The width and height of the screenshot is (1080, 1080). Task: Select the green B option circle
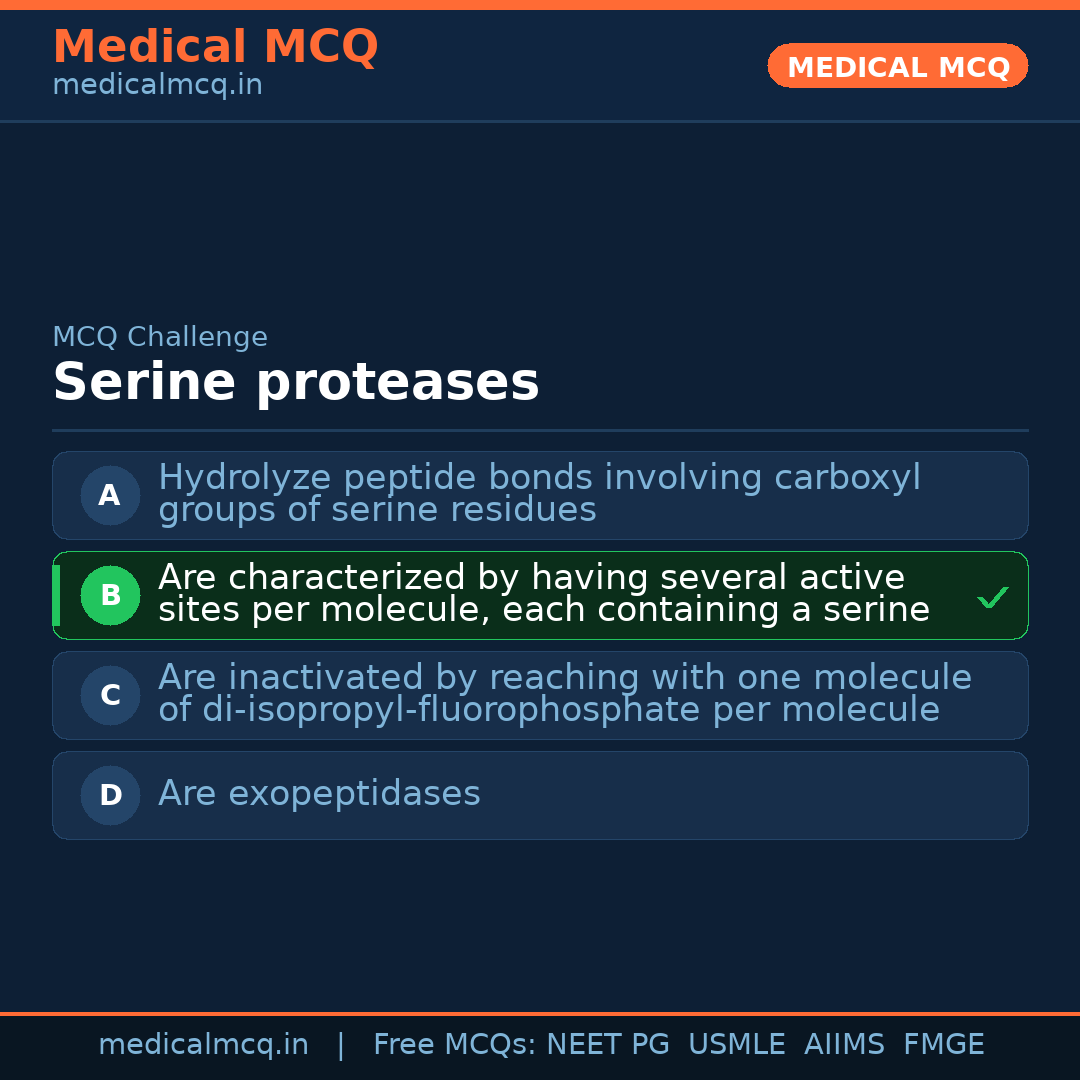[110, 595]
